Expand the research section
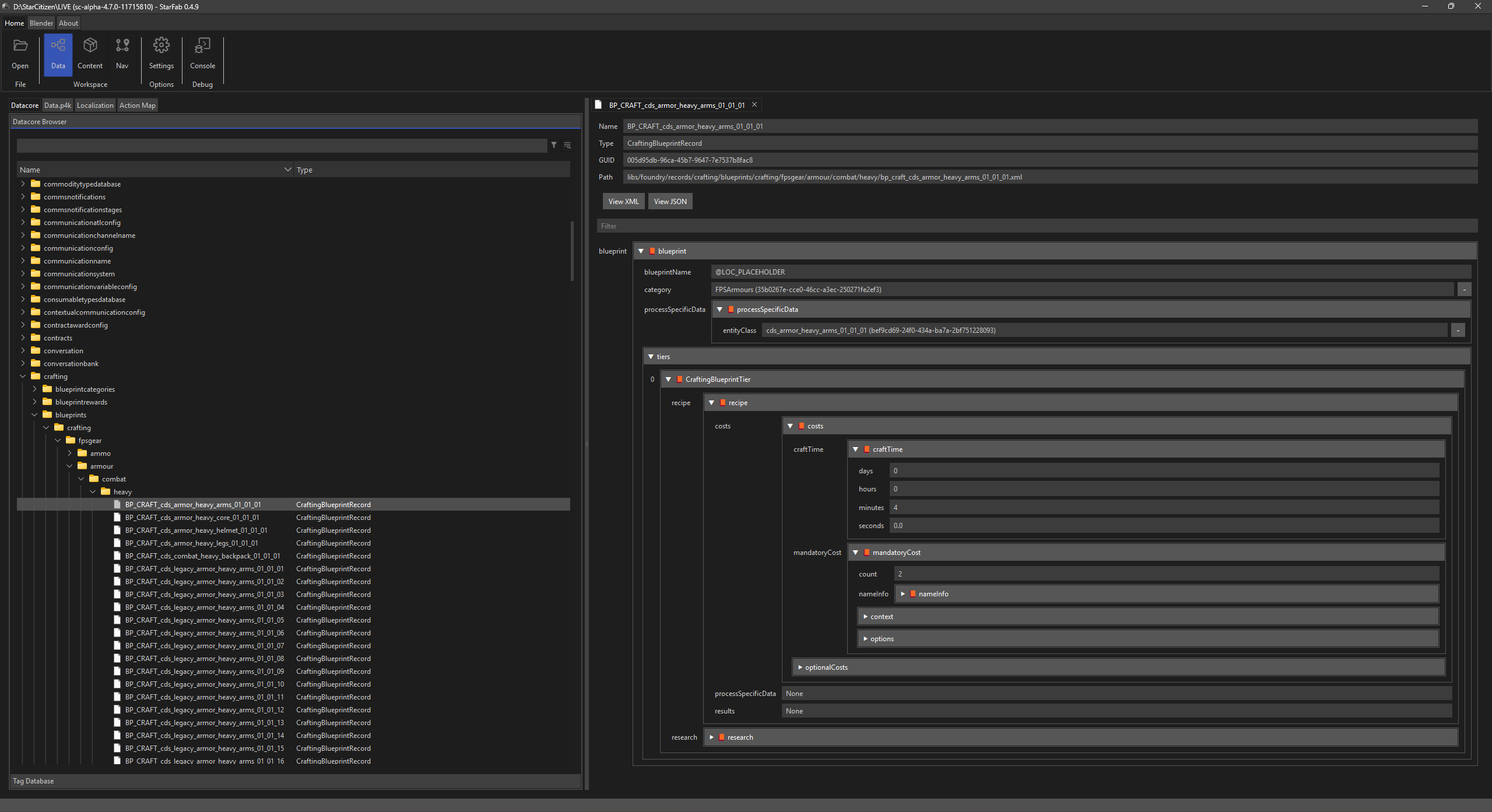Viewport: 1492px width, 812px height. point(711,737)
